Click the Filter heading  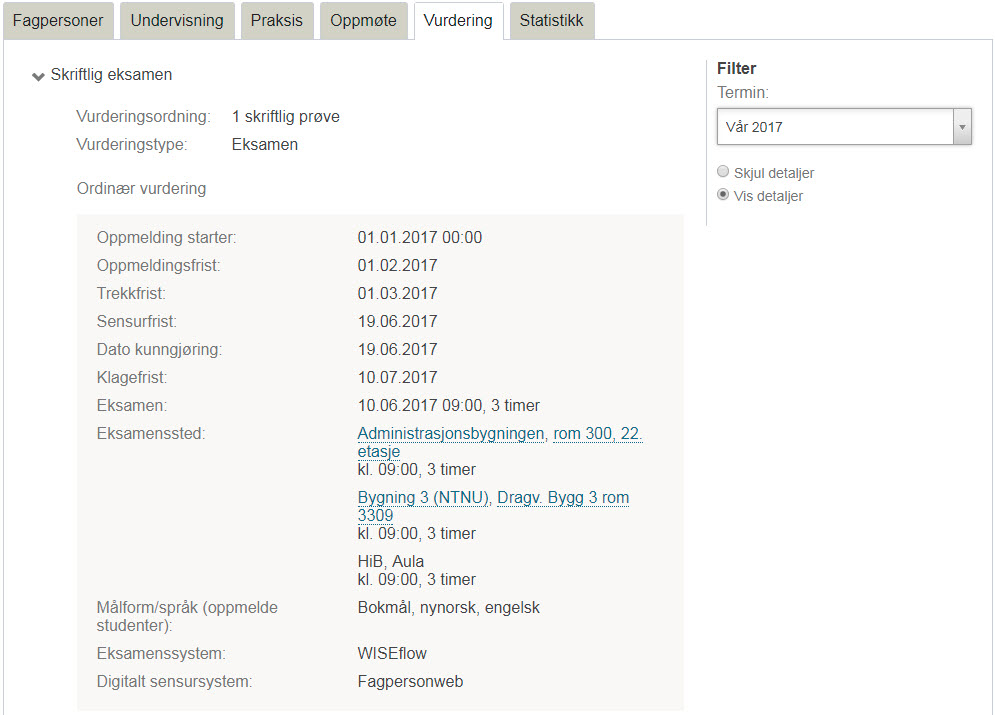click(737, 68)
